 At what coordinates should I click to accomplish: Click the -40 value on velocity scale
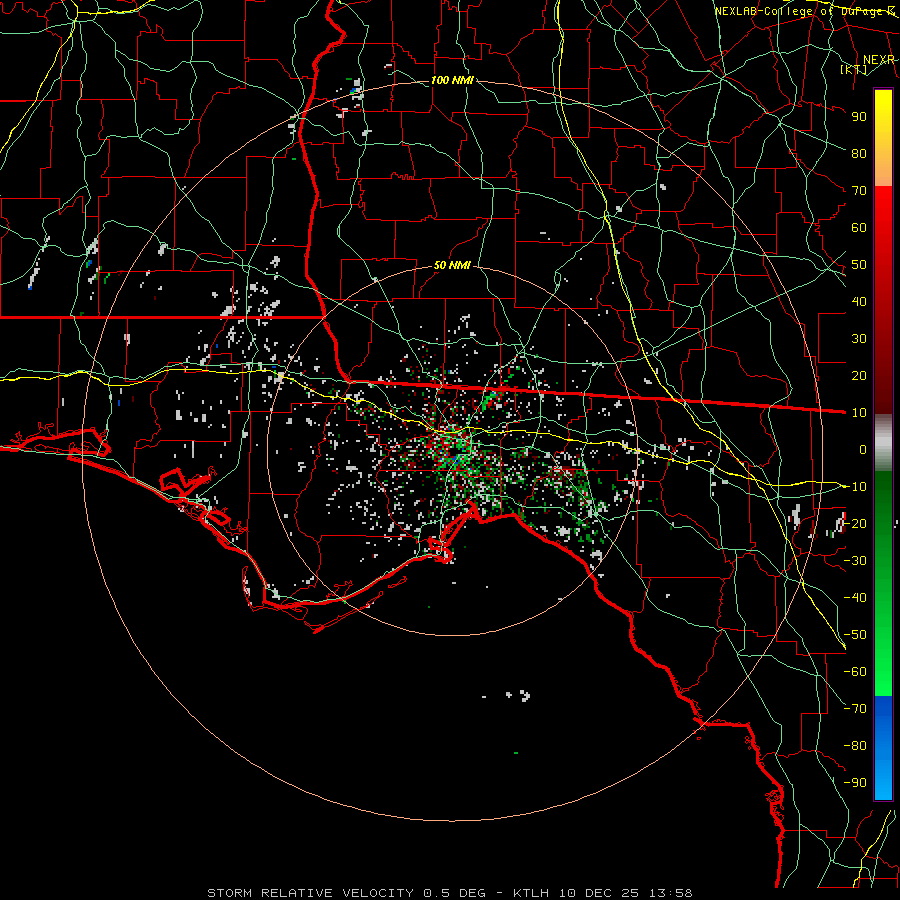pos(855,598)
